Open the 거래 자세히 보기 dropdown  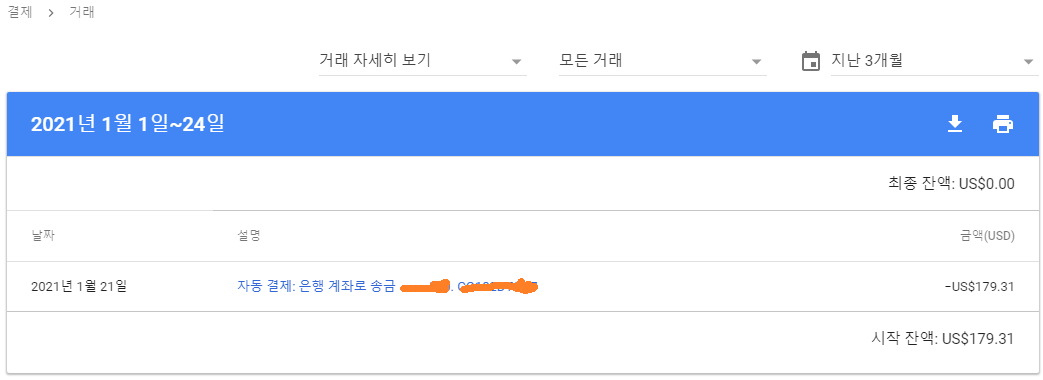click(422, 61)
